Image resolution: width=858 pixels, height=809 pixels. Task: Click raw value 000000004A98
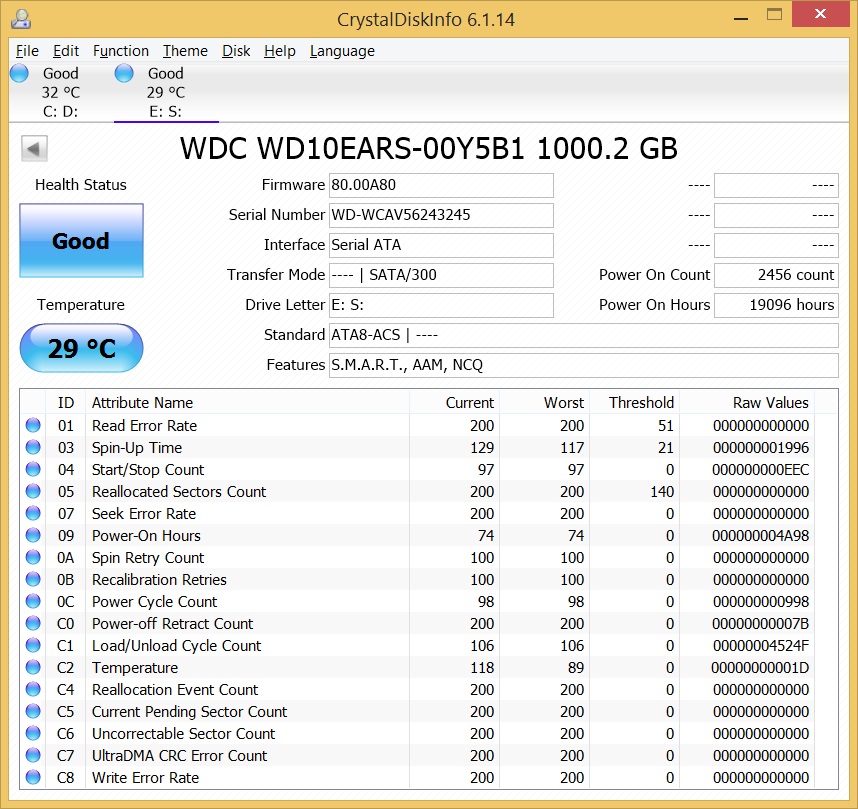[x=760, y=536]
